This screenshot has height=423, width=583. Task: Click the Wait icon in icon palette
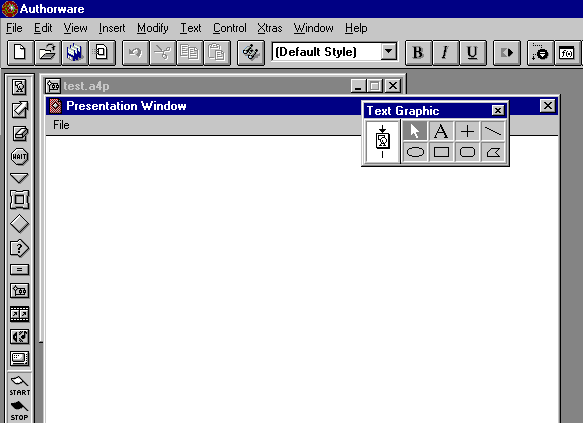click(19, 156)
